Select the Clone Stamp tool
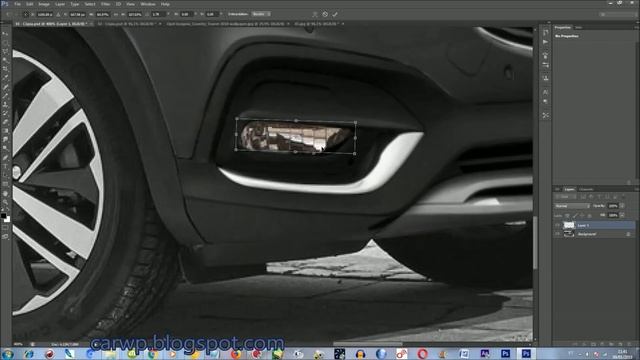 [x=6, y=104]
